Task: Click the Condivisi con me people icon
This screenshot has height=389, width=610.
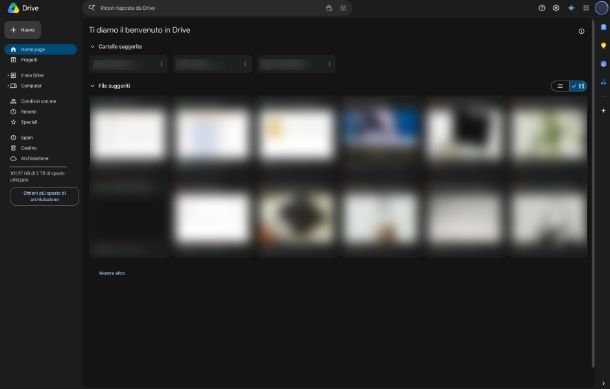Action: [13, 101]
